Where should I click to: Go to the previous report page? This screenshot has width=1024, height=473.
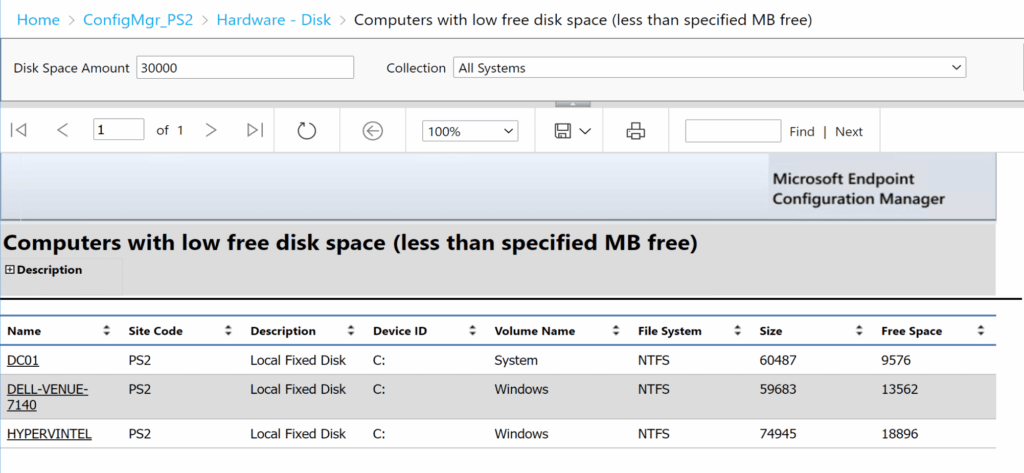[x=63, y=130]
